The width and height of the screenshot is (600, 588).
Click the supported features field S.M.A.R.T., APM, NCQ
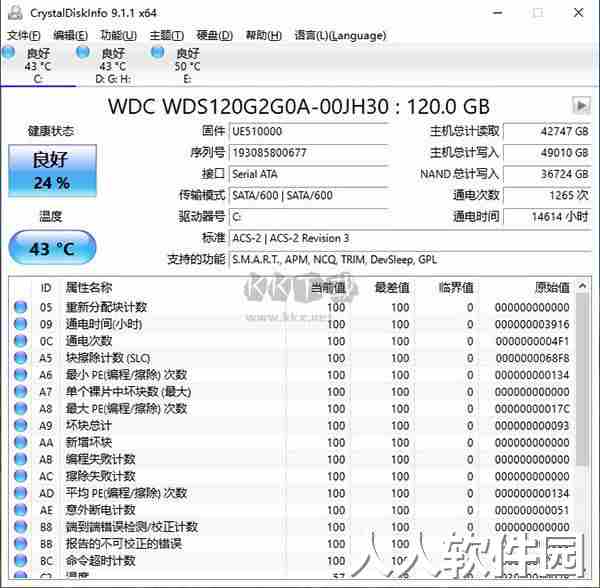410,260
